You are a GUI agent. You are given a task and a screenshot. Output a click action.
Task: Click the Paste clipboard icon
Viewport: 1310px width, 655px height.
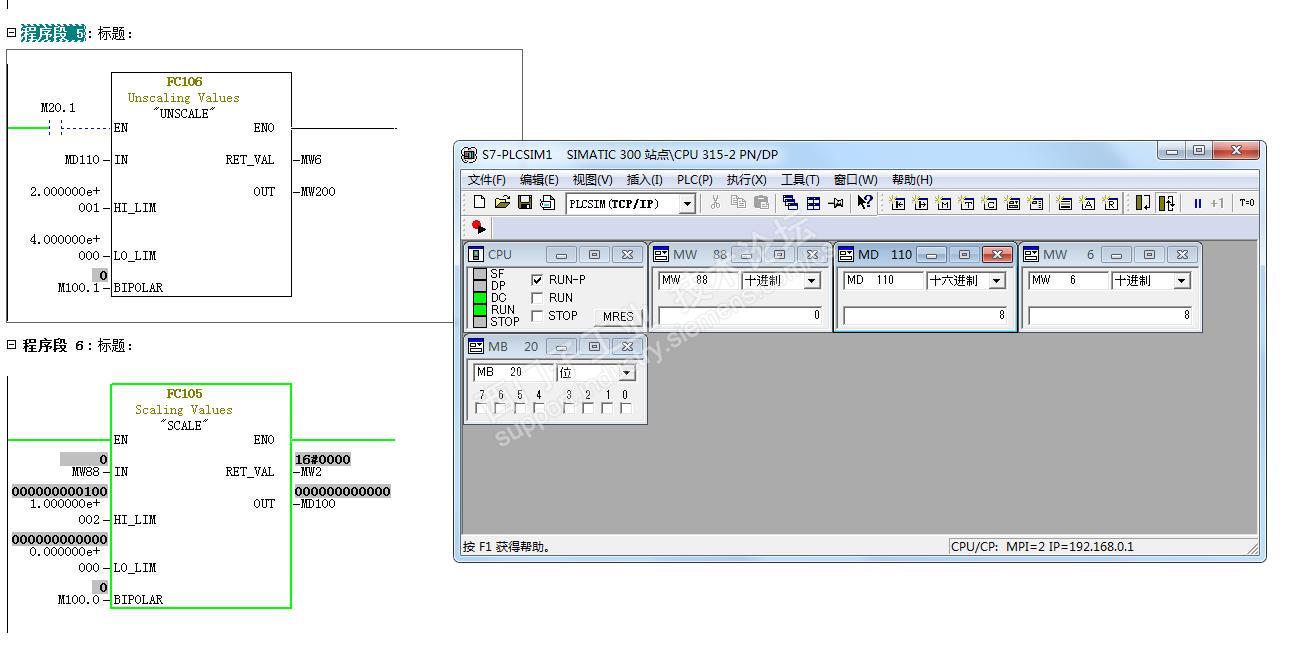coord(761,203)
